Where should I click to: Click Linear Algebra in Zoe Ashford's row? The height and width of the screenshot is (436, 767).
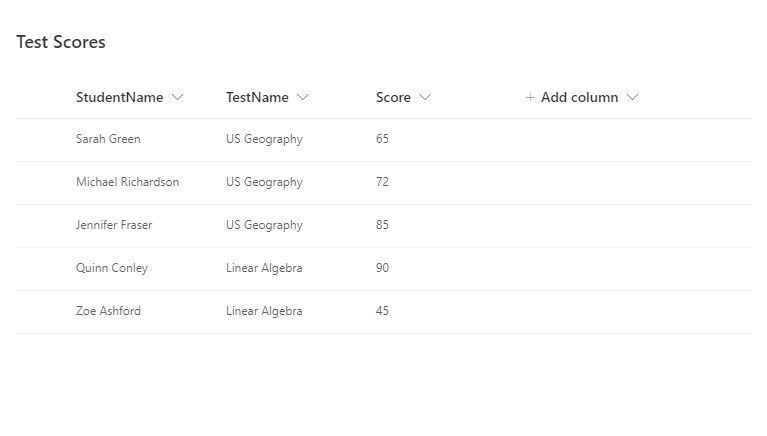264,311
